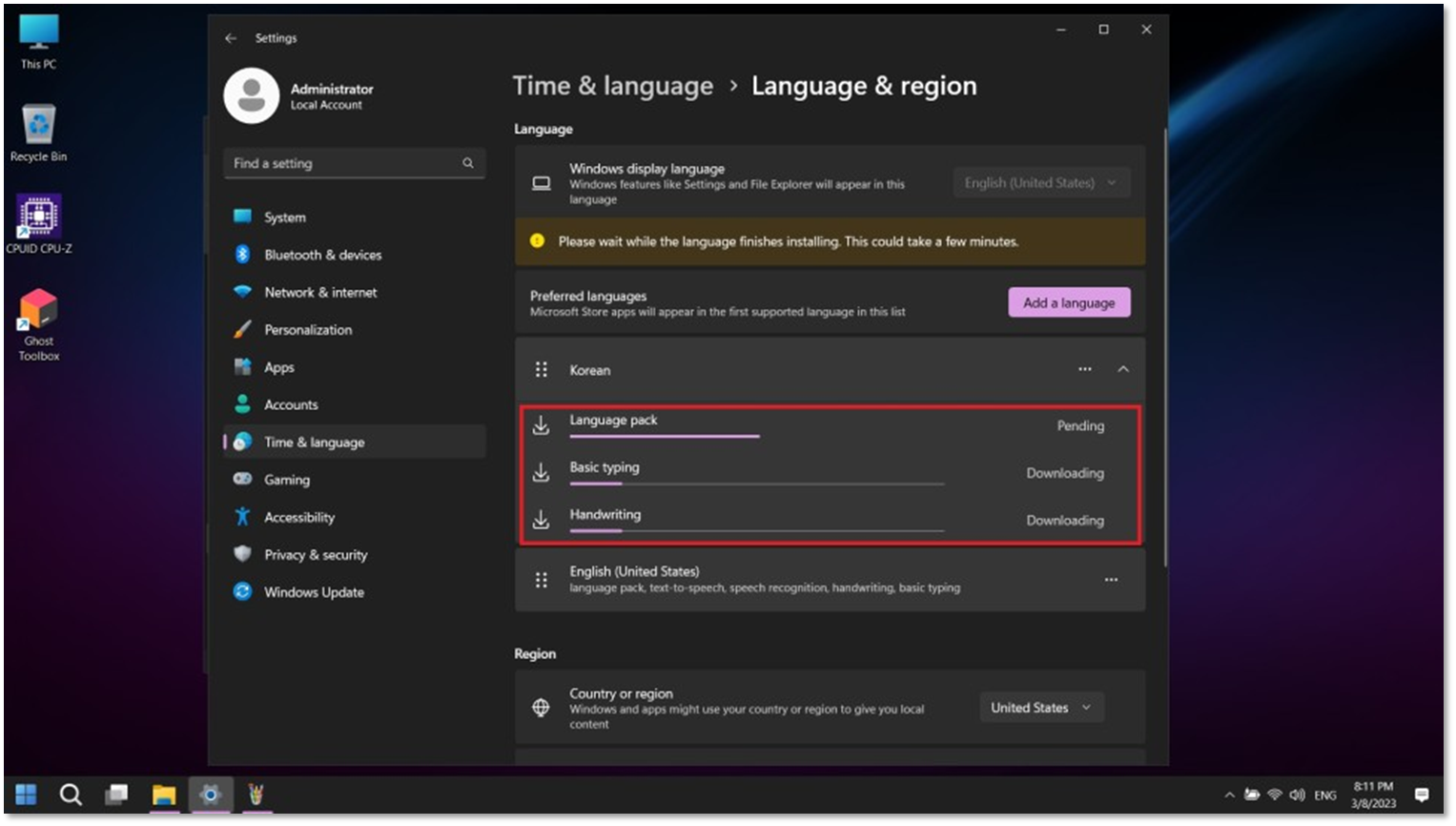Click the ENG input indicator
Image resolution: width=1456 pixels, height=826 pixels.
point(1325,795)
